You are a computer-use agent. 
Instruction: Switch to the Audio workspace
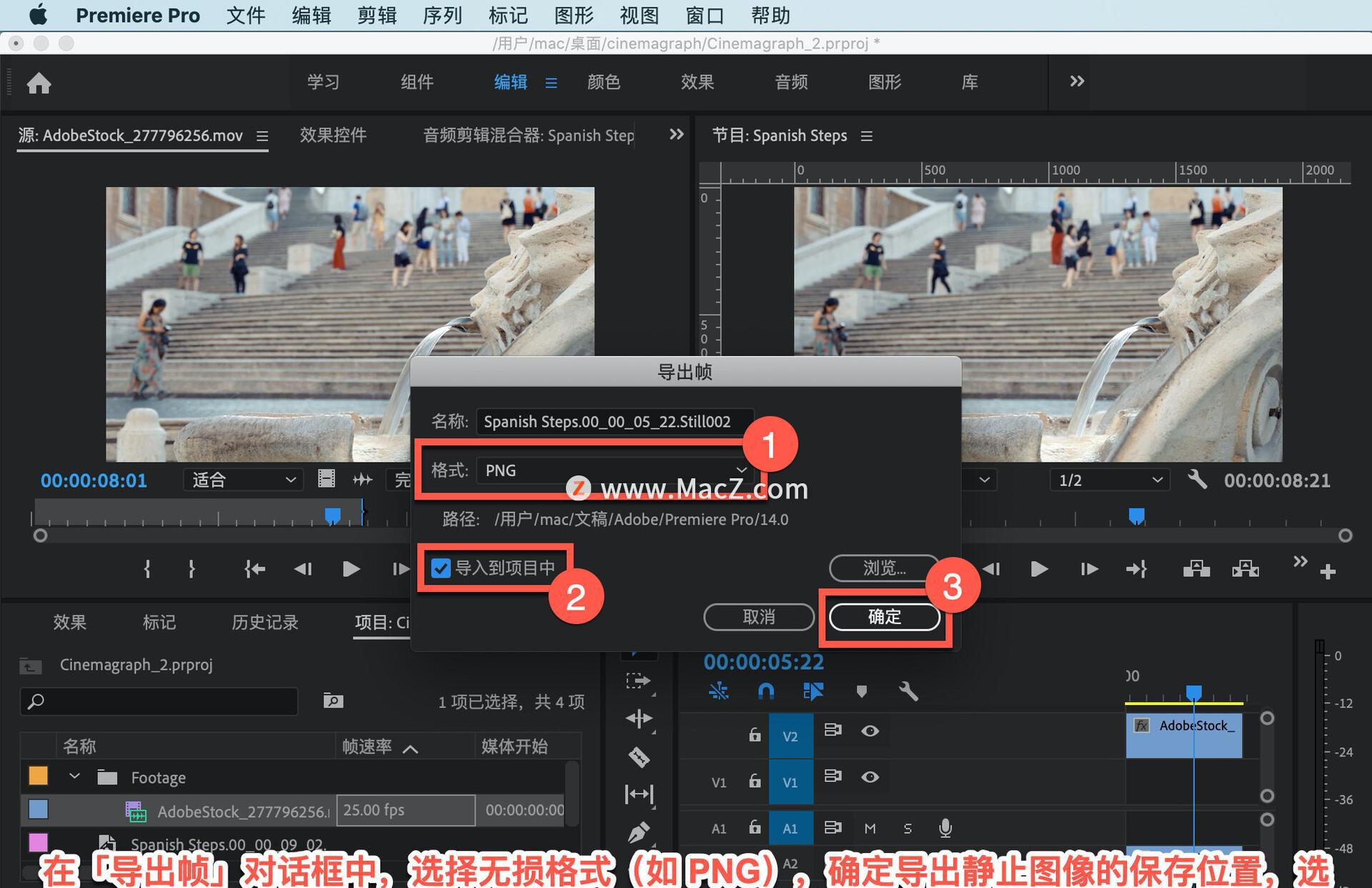click(x=791, y=82)
